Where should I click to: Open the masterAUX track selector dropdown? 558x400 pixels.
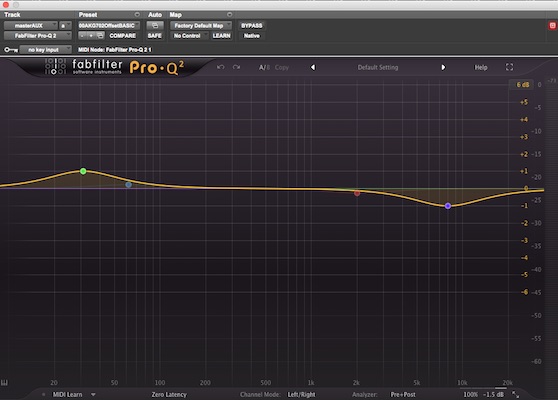point(30,26)
